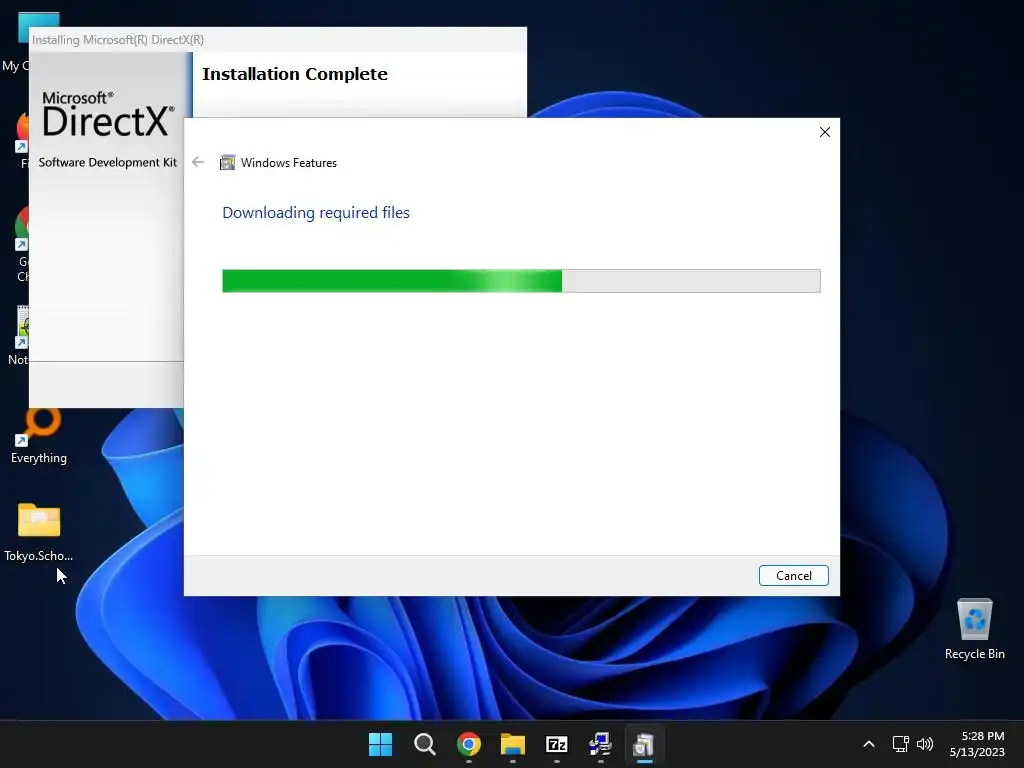Switch to the DirectX installer taskbar icon

[600, 744]
